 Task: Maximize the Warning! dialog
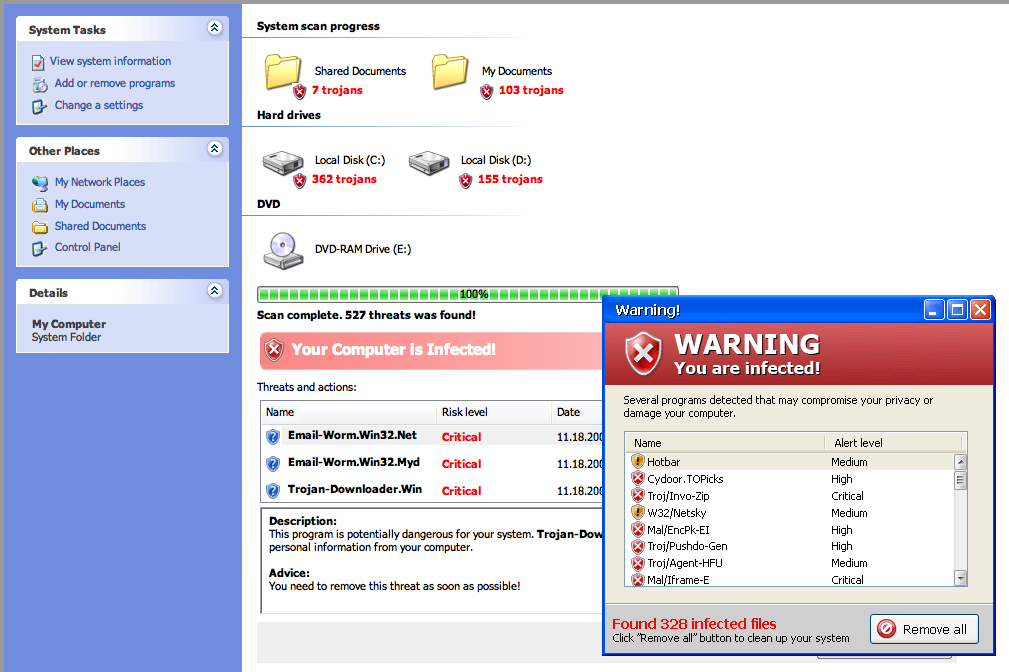(x=958, y=310)
